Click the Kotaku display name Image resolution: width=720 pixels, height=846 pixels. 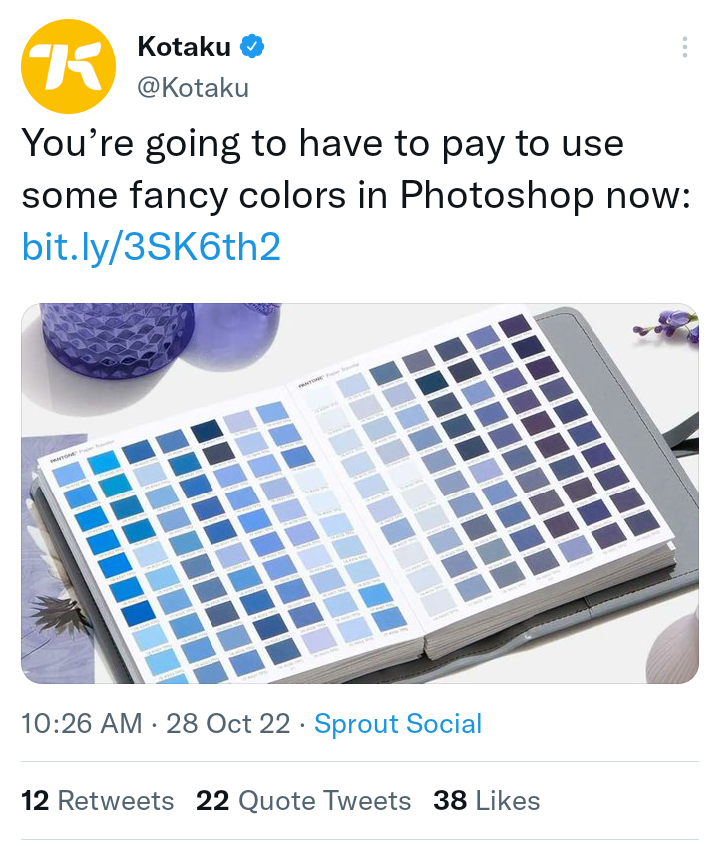(x=184, y=46)
